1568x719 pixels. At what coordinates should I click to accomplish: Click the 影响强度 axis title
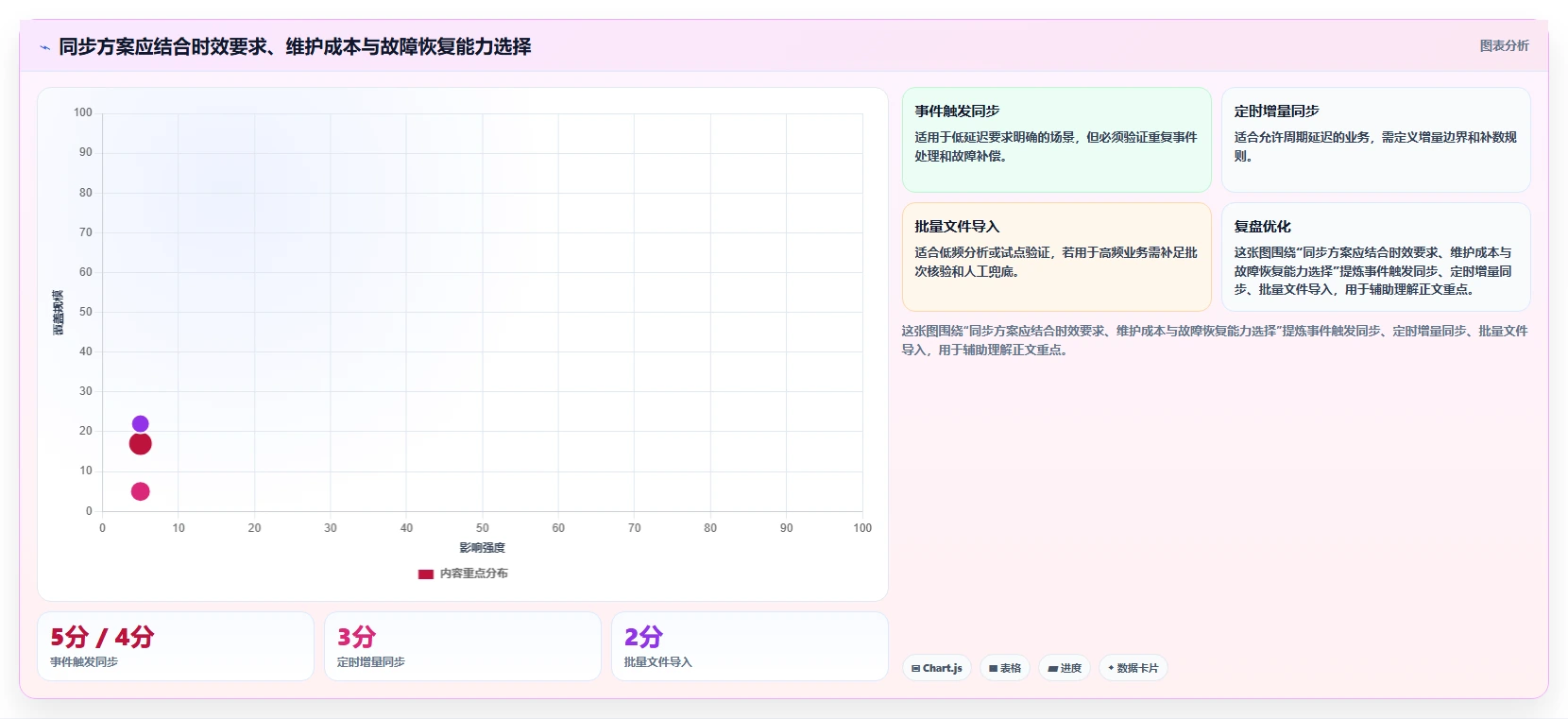click(482, 548)
